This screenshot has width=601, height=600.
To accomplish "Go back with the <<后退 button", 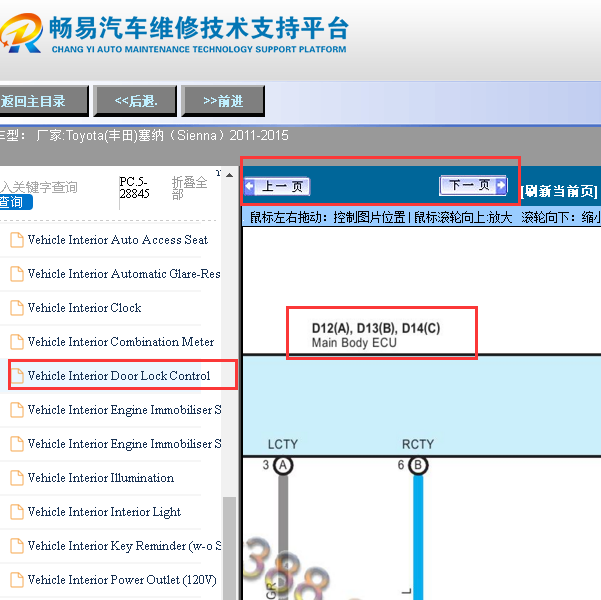I will 135,101.
